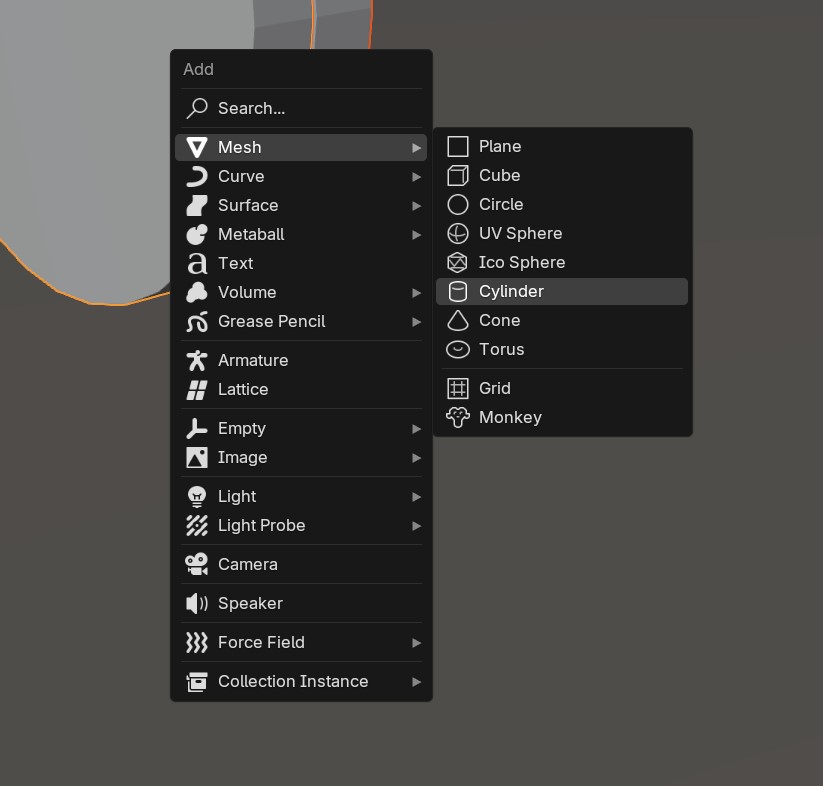Expand the Light Probe submenu arrow
Screen dimensions: 823x786
point(416,526)
